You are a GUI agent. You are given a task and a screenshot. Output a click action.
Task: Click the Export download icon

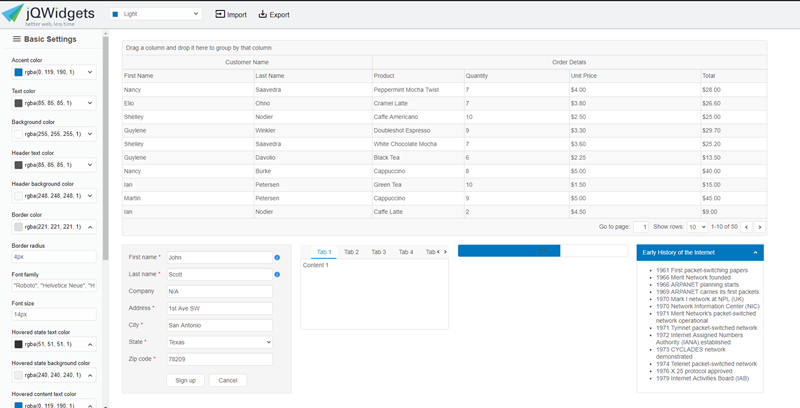tap(263, 15)
